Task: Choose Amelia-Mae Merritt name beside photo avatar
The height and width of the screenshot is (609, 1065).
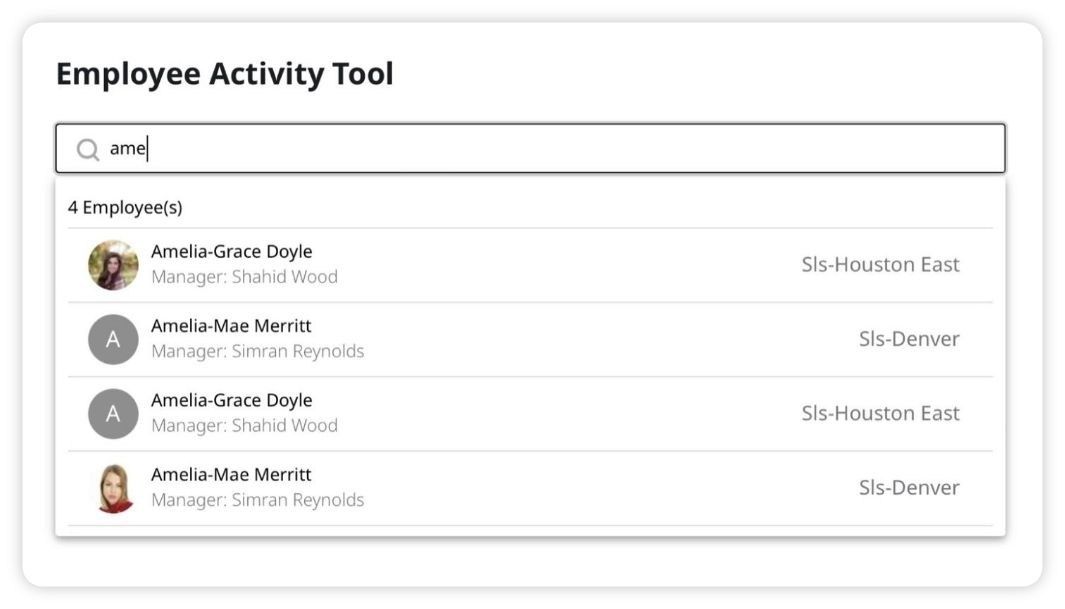Action: click(231, 474)
